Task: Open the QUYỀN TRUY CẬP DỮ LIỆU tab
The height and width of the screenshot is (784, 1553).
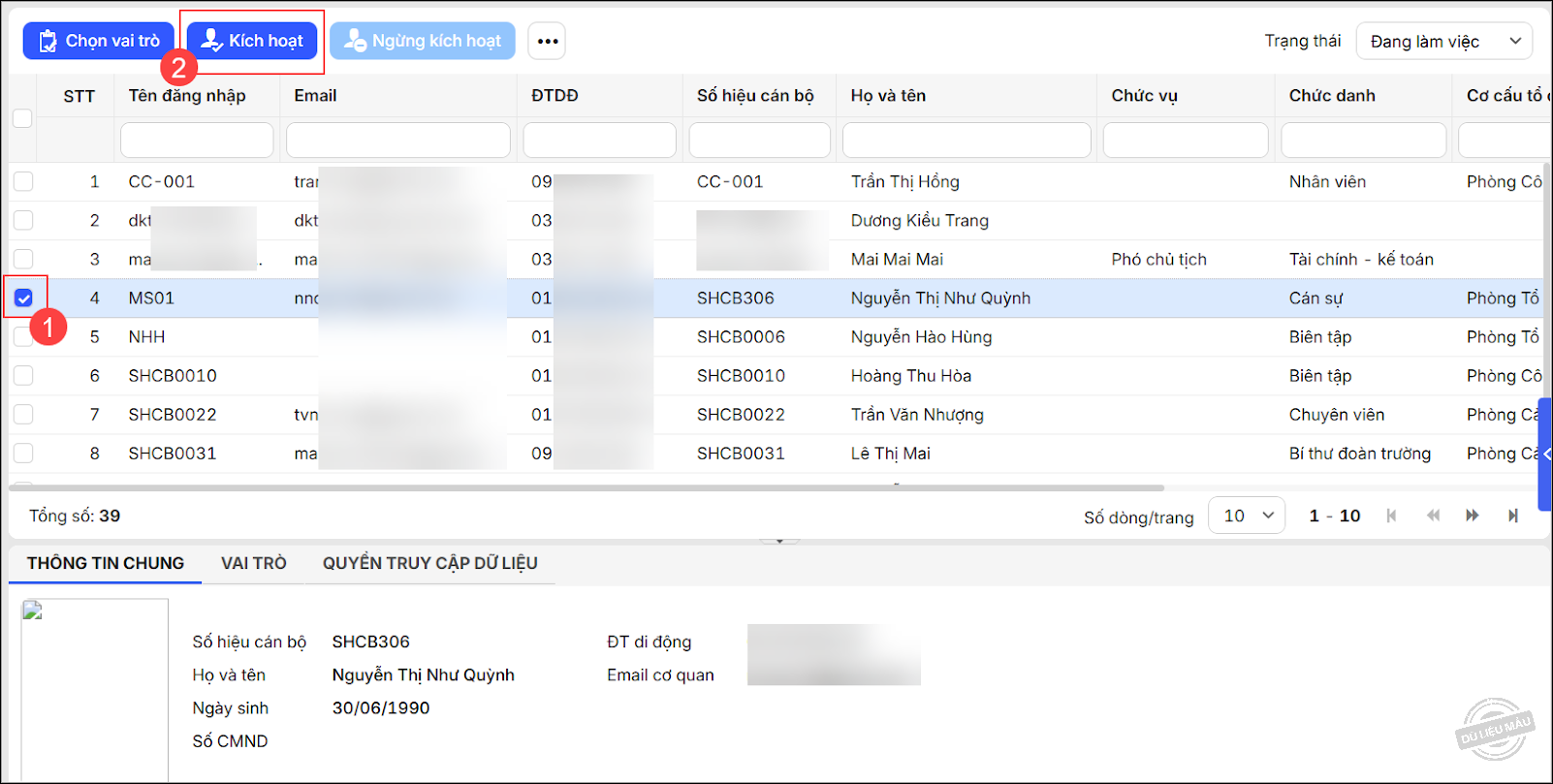Action: tap(429, 563)
